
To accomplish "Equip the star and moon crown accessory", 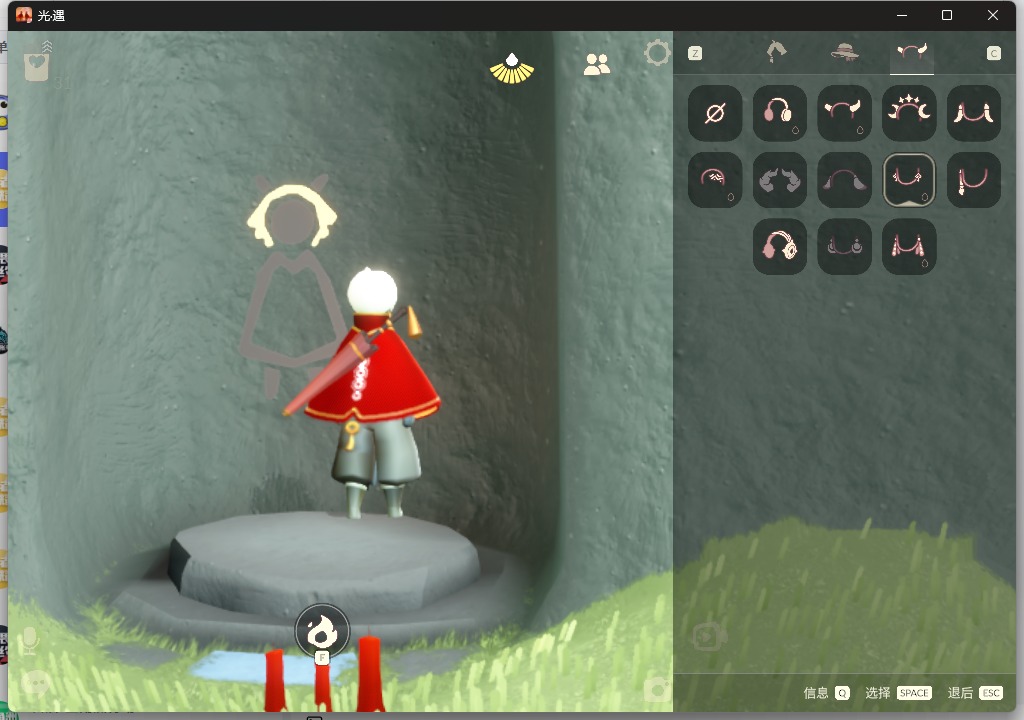I will 909,113.
